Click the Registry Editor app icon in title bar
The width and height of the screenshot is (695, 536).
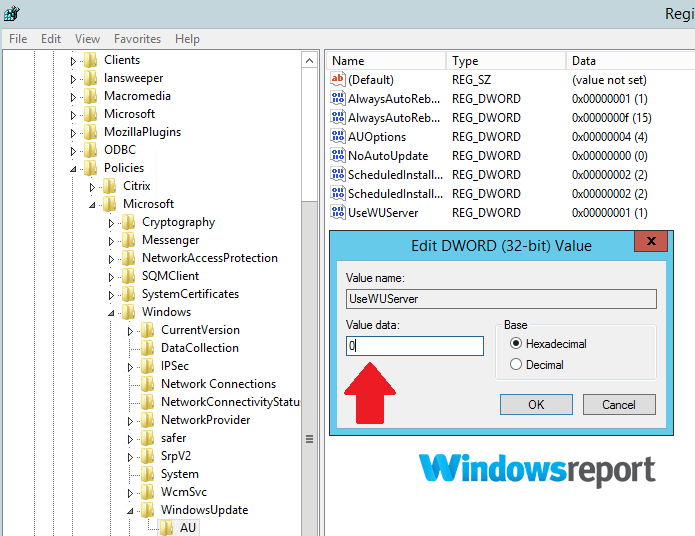tap(12, 13)
